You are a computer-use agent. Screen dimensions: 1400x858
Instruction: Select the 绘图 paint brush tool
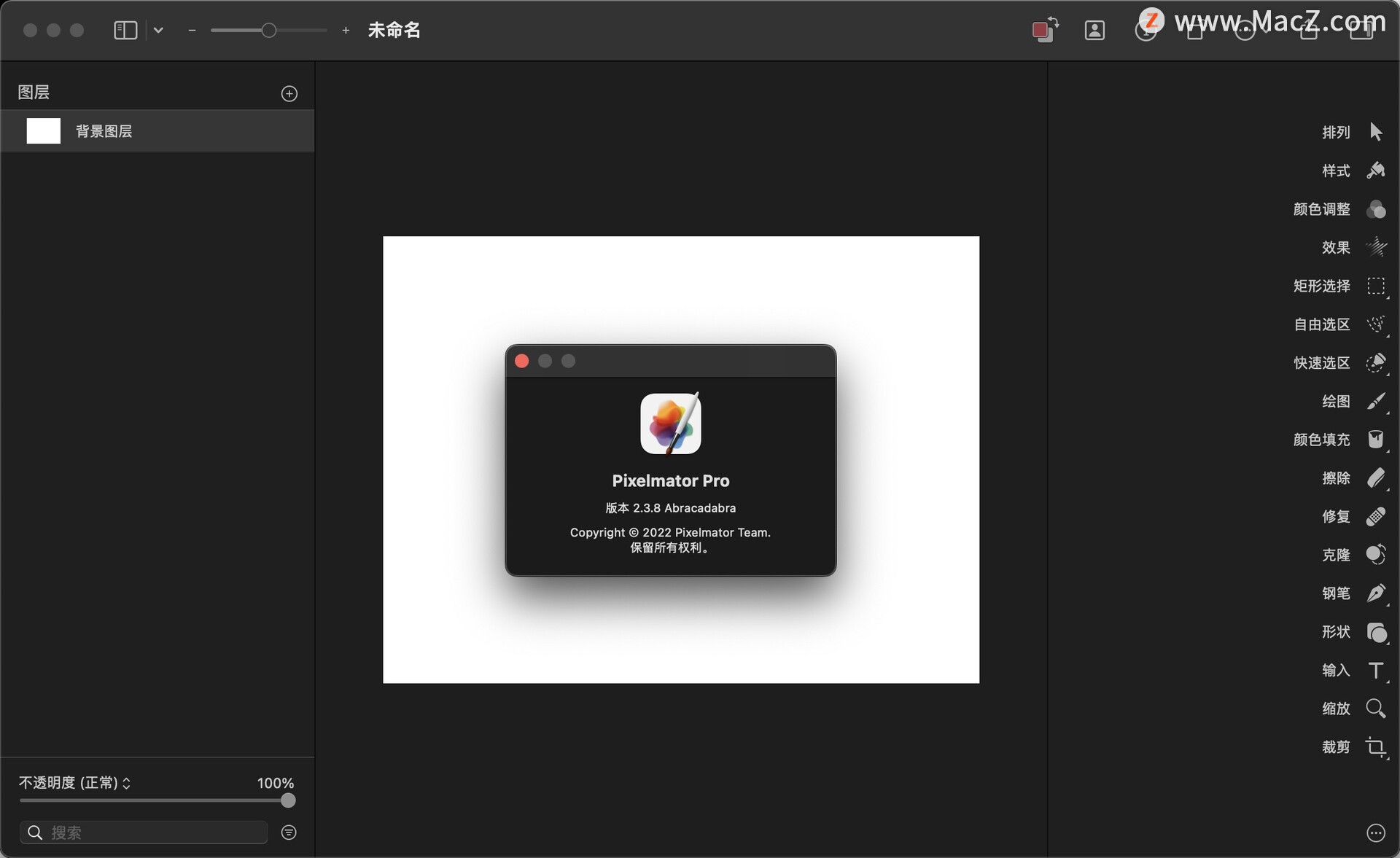(x=1375, y=401)
